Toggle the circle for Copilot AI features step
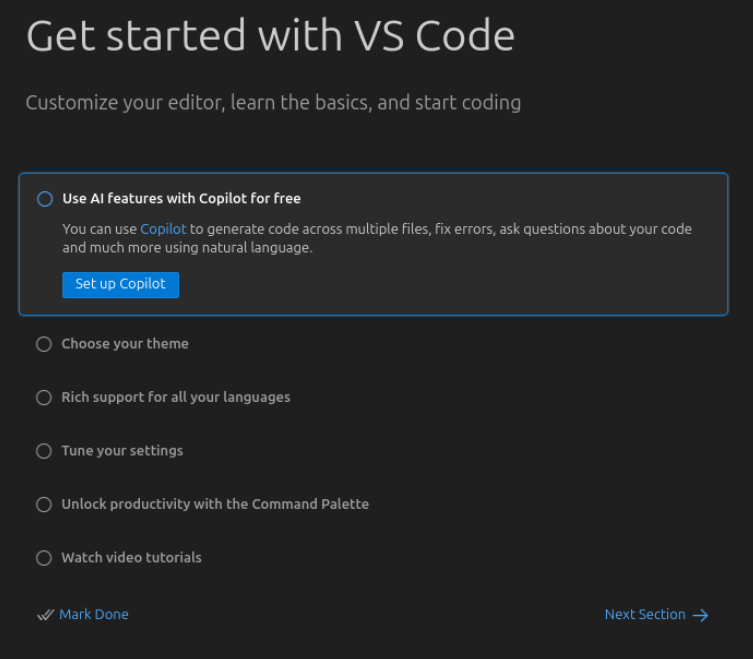753x659 pixels. (x=45, y=199)
